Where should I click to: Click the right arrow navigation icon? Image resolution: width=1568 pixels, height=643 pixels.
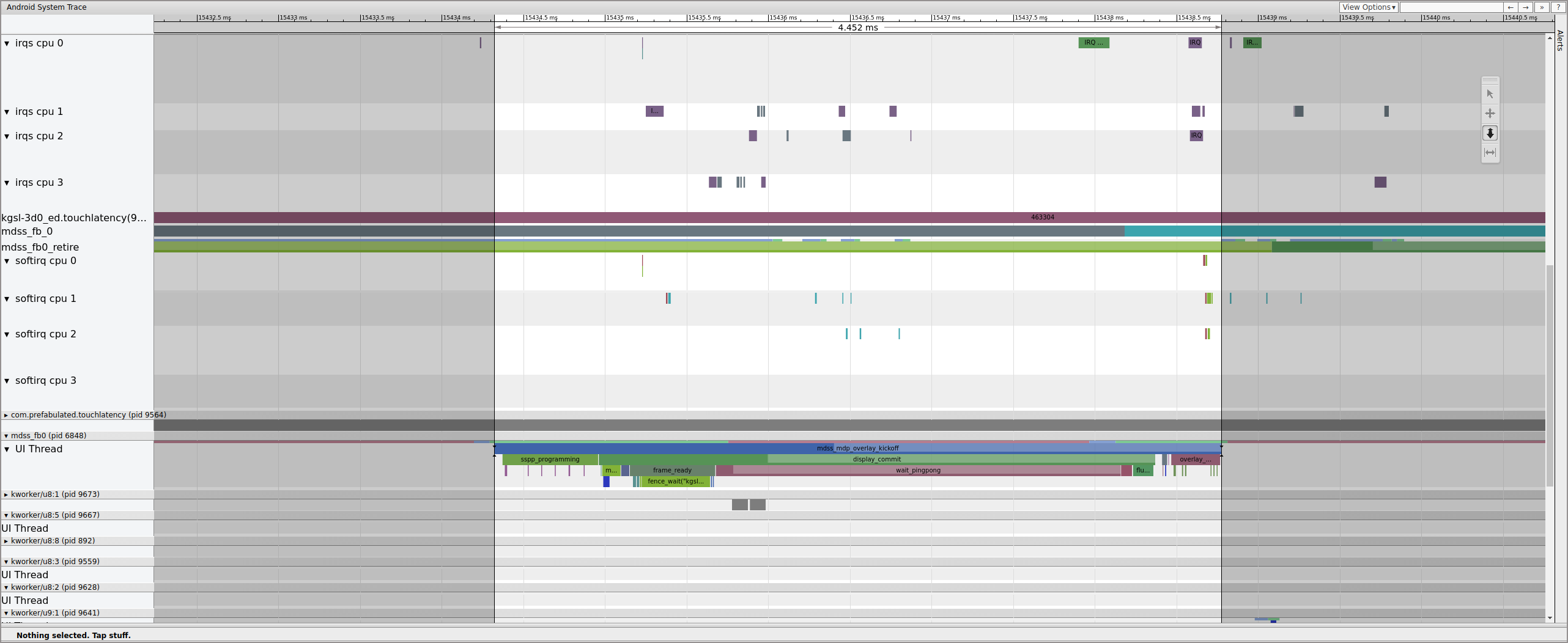pyautogui.click(x=1526, y=7)
